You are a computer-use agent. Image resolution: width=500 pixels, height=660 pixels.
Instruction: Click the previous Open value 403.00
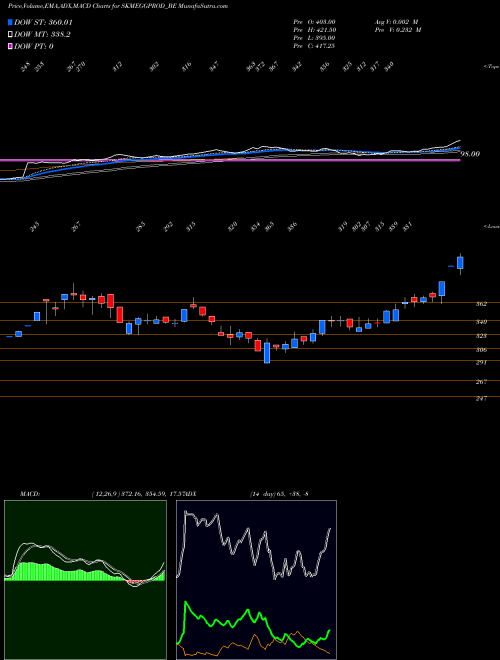(x=326, y=22)
